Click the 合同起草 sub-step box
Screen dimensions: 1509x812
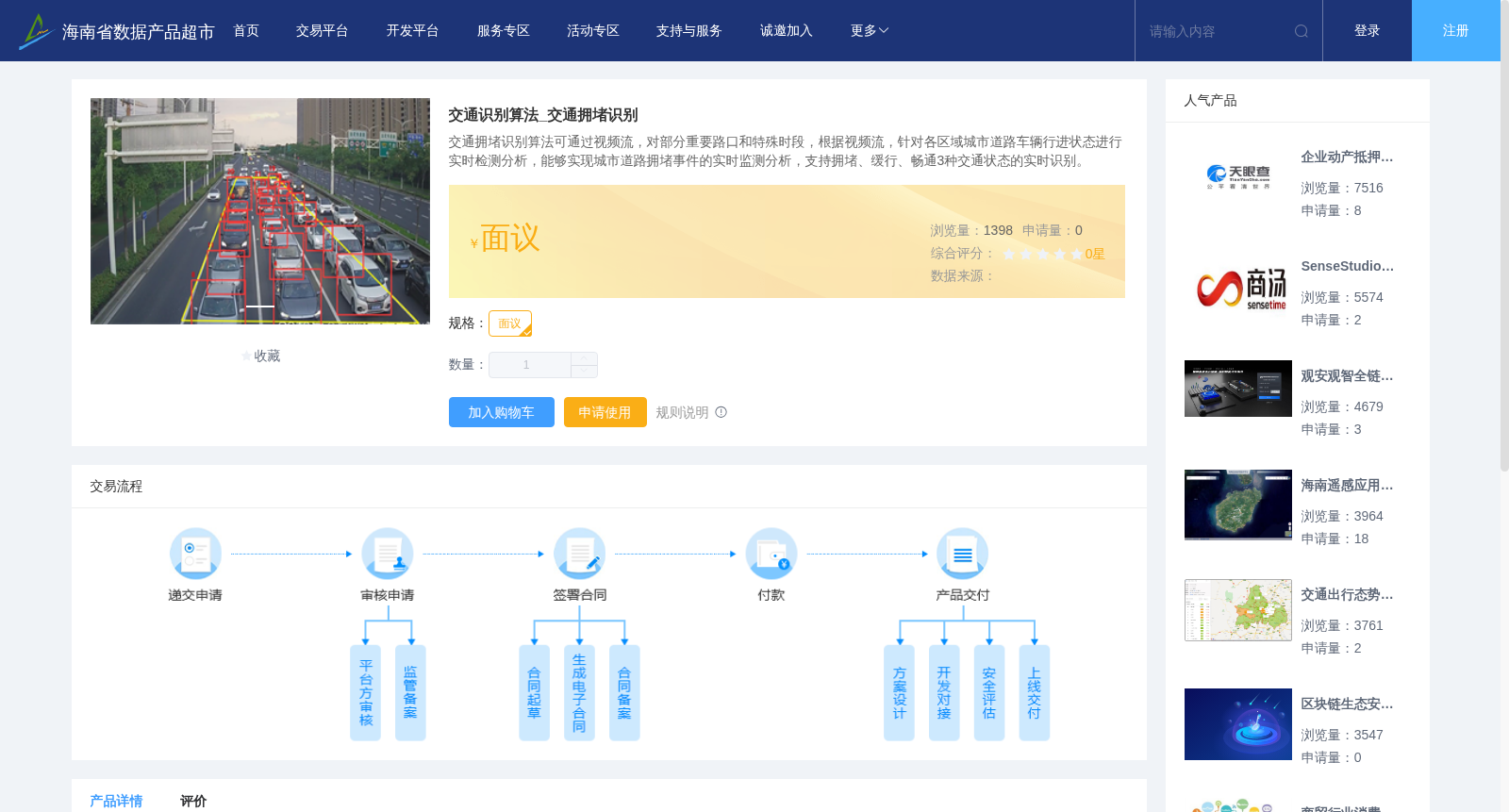(534, 693)
